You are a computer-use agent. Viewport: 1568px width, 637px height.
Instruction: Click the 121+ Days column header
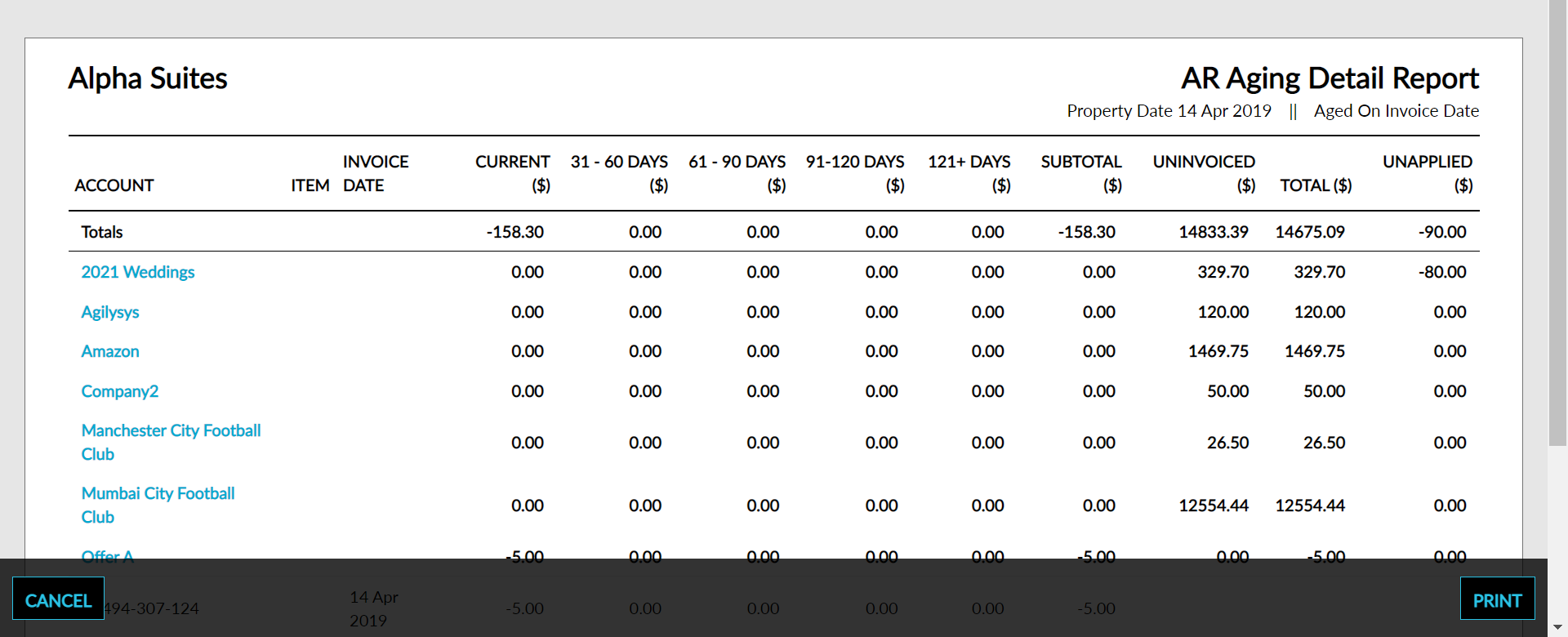click(x=969, y=173)
